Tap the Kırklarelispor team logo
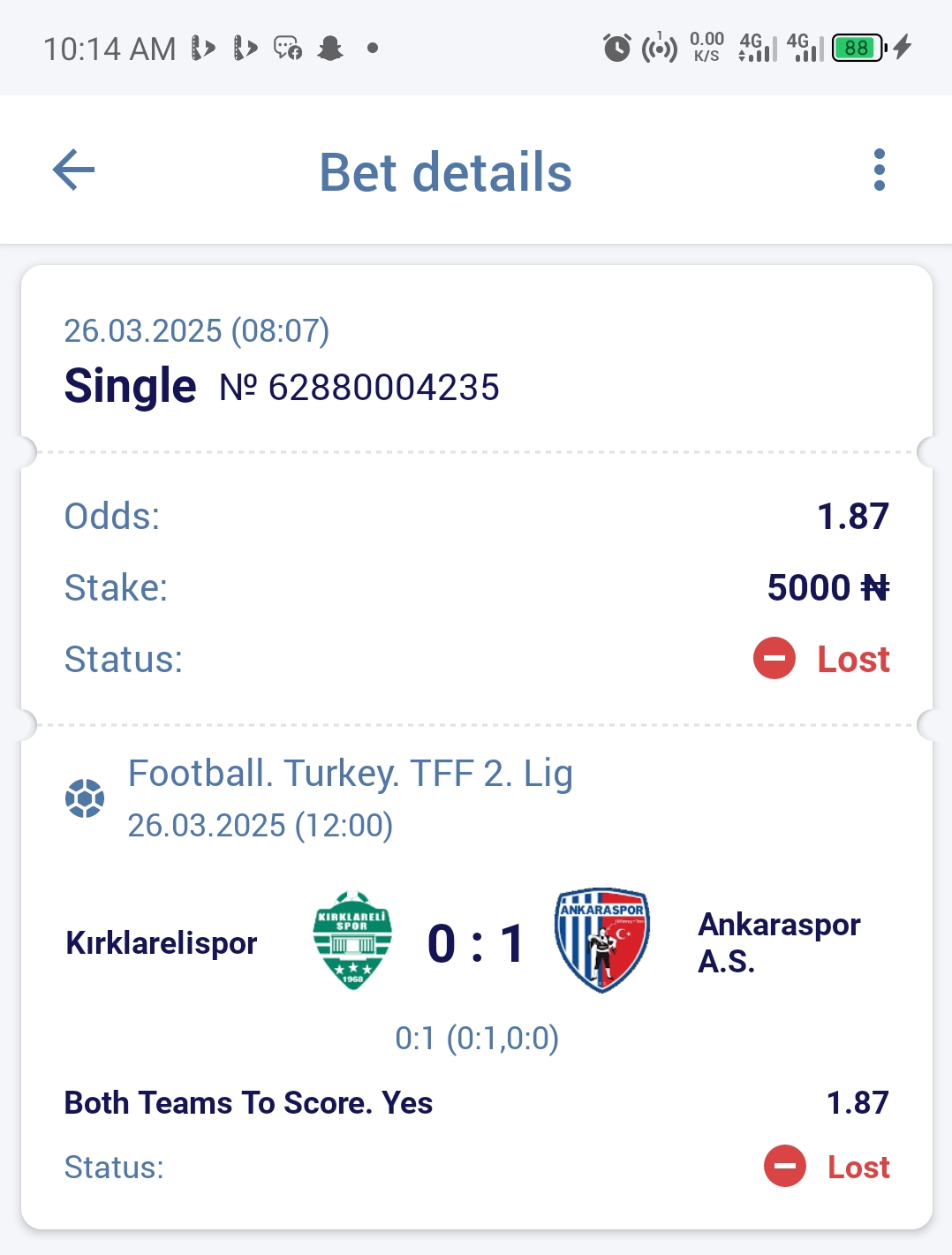 [352, 941]
